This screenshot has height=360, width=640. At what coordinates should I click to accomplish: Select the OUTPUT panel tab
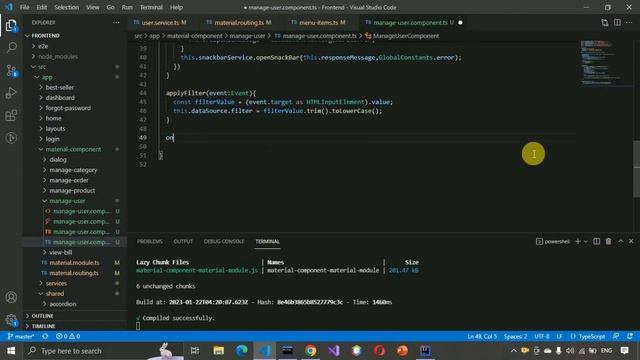tap(183, 241)
